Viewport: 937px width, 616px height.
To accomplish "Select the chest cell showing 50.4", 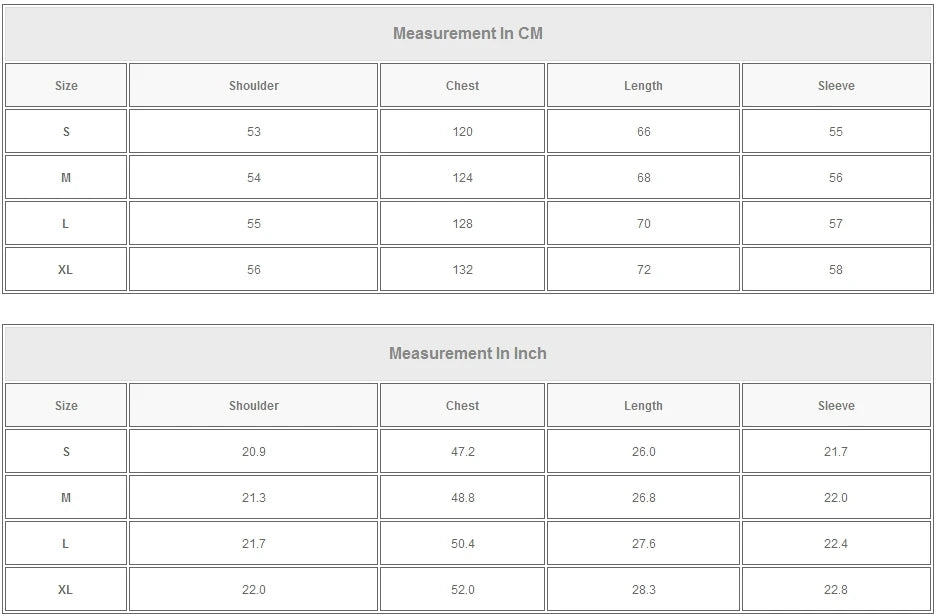I will (462, 544).
